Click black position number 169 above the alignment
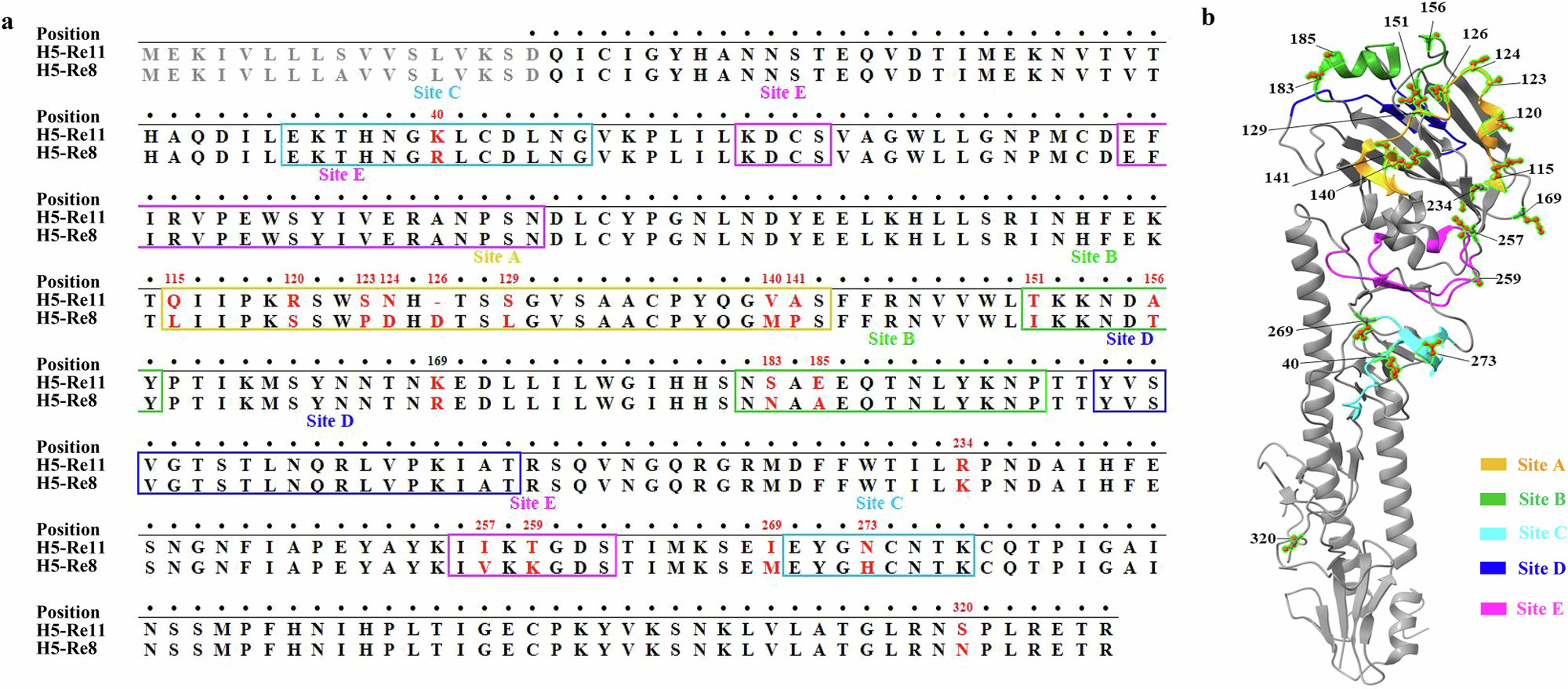 click(437, 361)
